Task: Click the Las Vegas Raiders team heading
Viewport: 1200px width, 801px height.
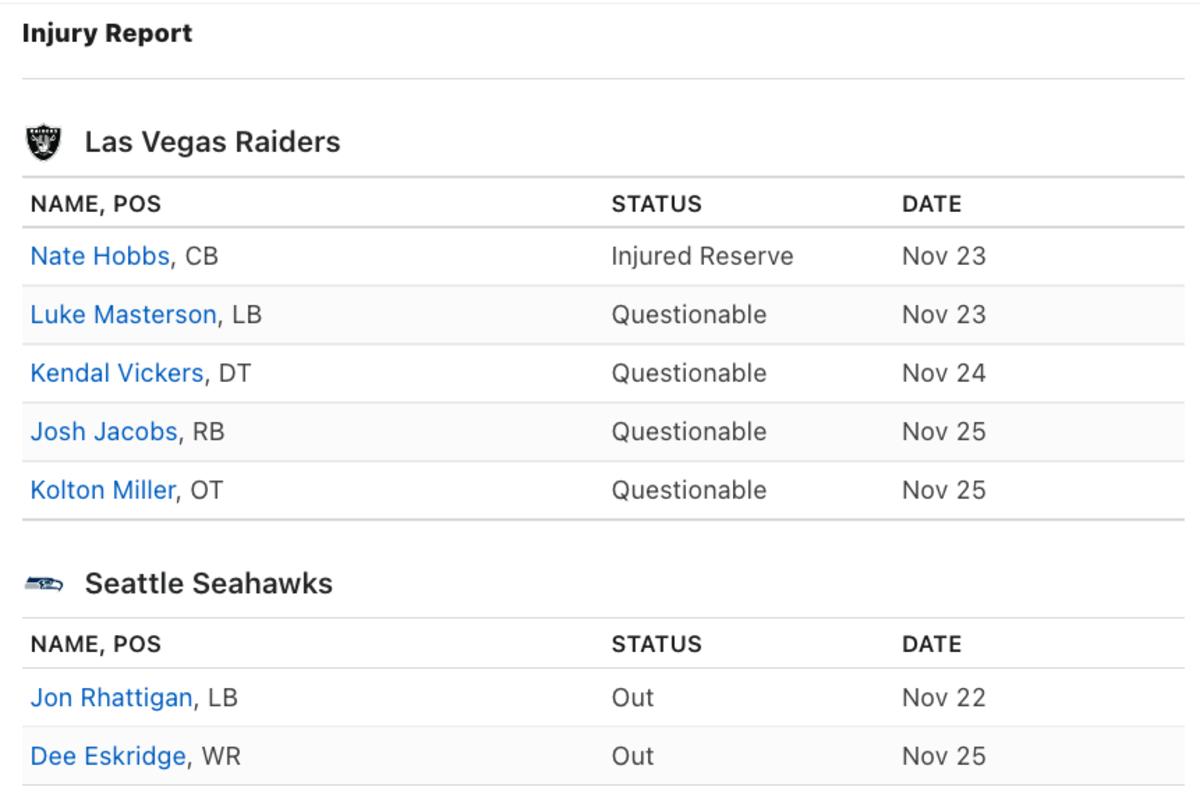Action: click(x=212, y=142)
